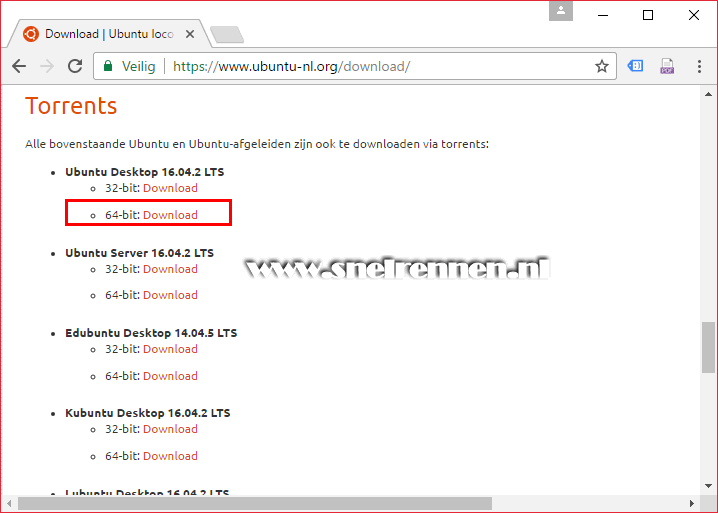
Task: Click the Torrents heading
Action: [71, 106]
